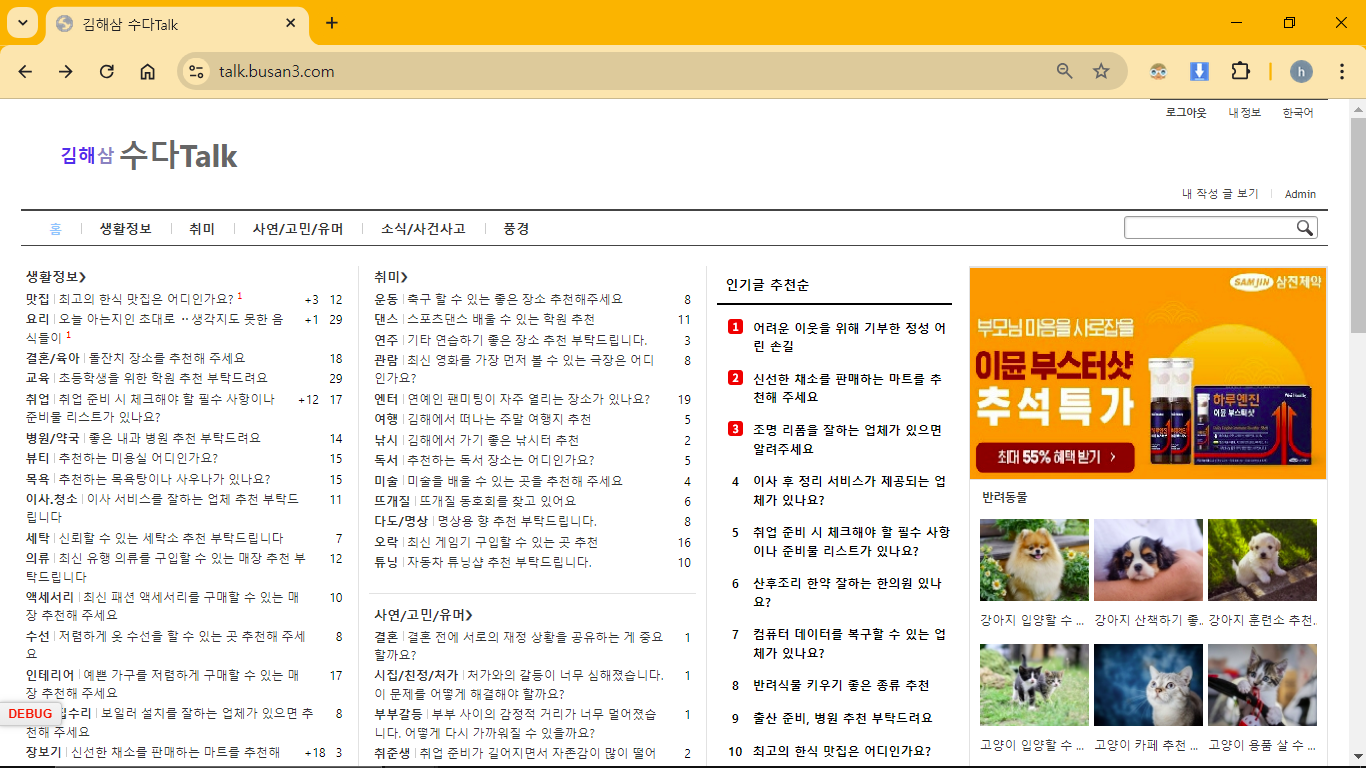This screenshot has height=768, width=1366.
Task: Open popular post 9 출산 준비, 병원 추천 부탁드려요
Action: [x=843, y=718]
